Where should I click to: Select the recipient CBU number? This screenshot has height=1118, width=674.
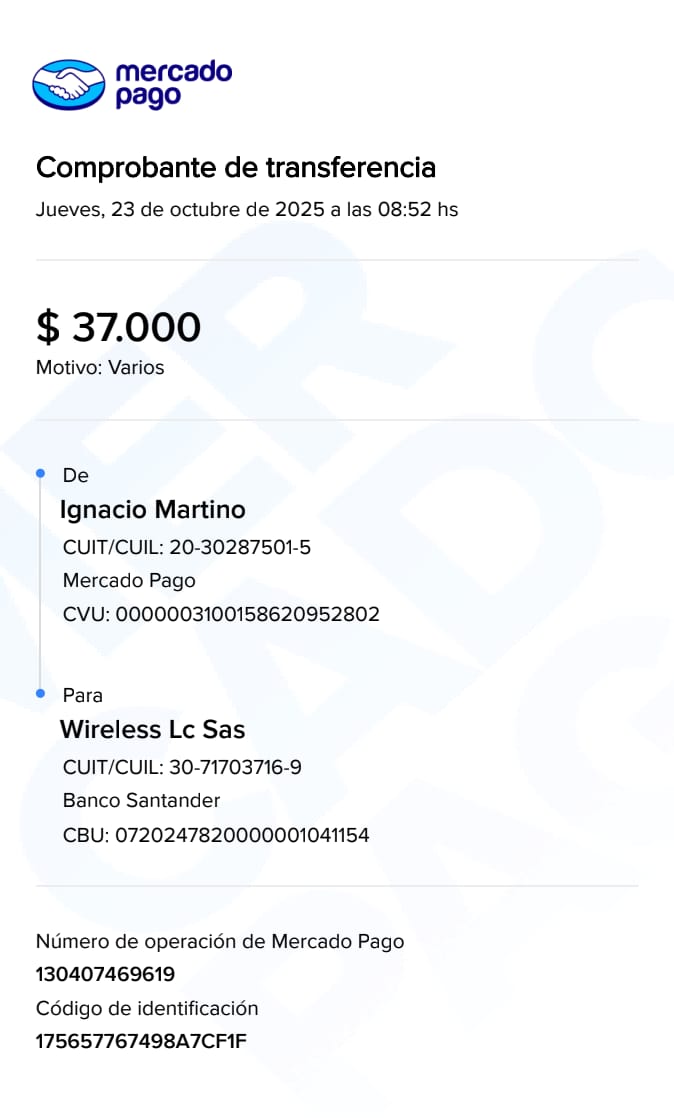click(243, 834)
